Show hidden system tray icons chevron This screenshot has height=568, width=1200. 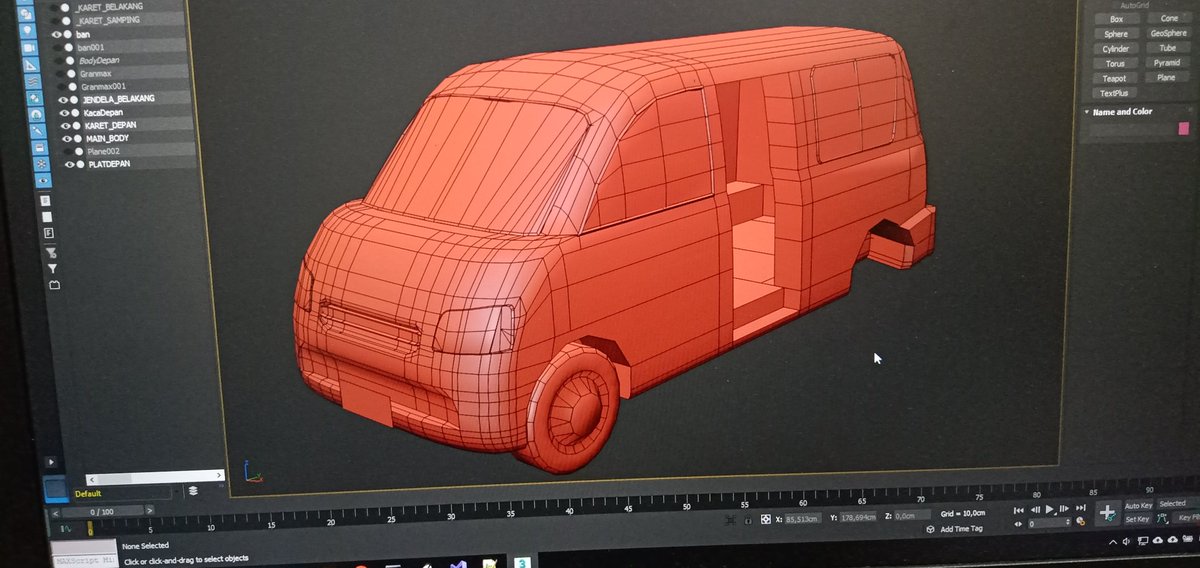1112,542
